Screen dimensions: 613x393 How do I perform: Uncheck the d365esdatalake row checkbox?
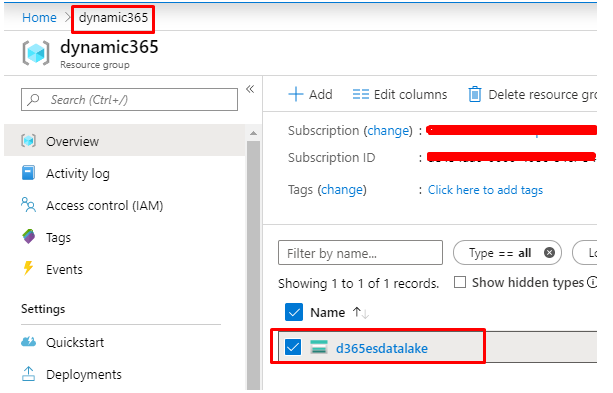pyautogui.click(x=293, y=347)
